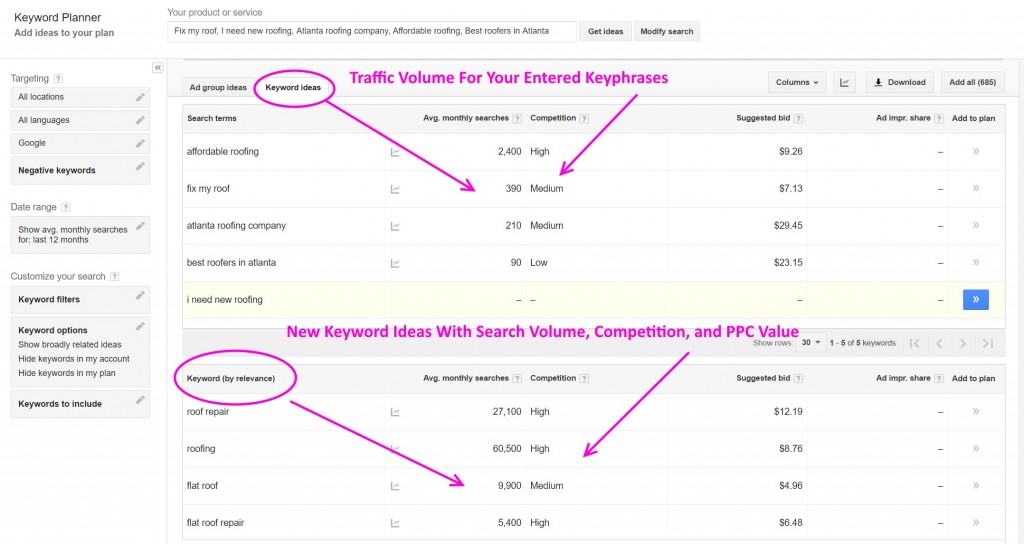Click Get ideas button

click(605, 31)
